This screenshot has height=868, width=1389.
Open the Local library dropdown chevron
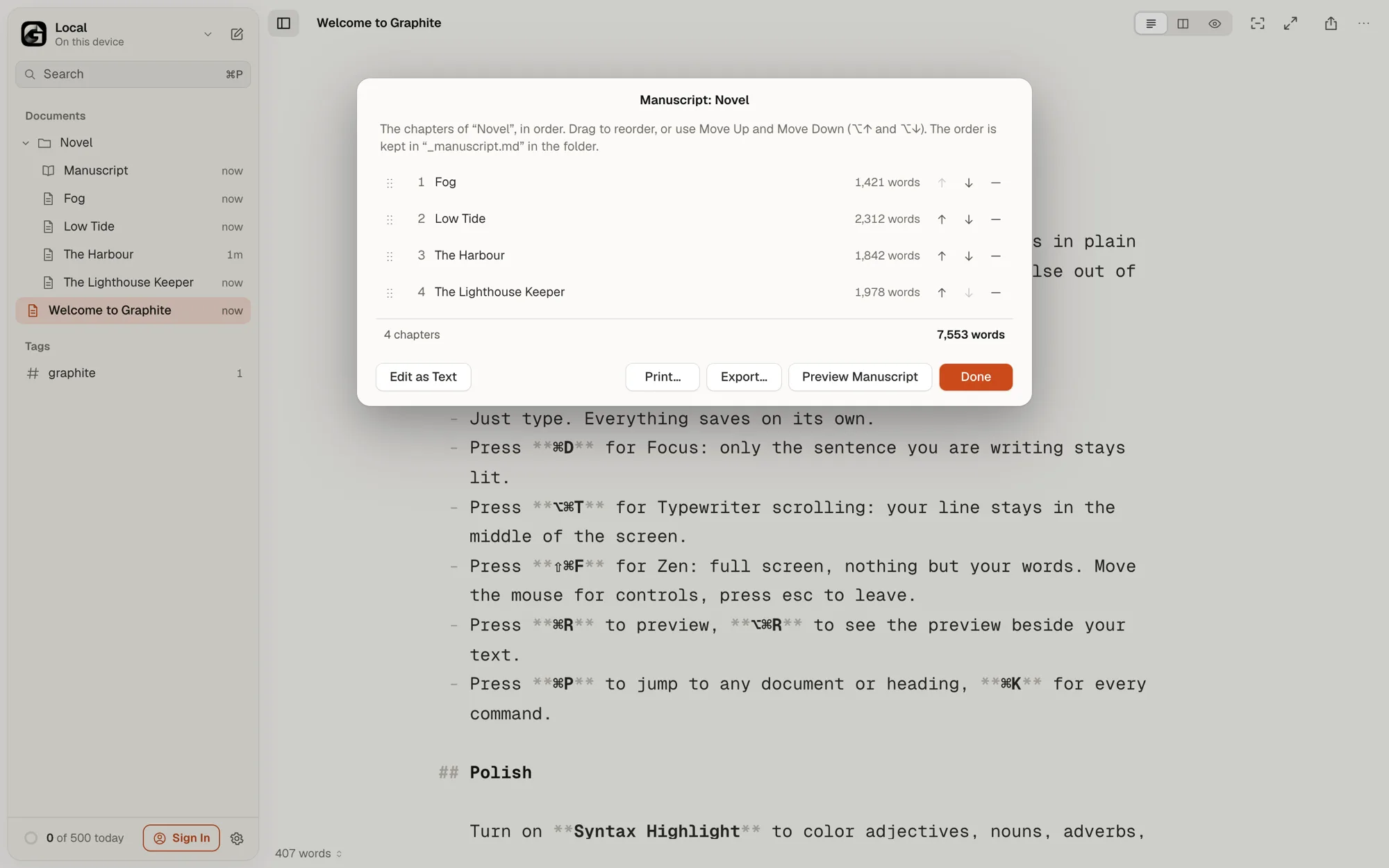point(208,34)
